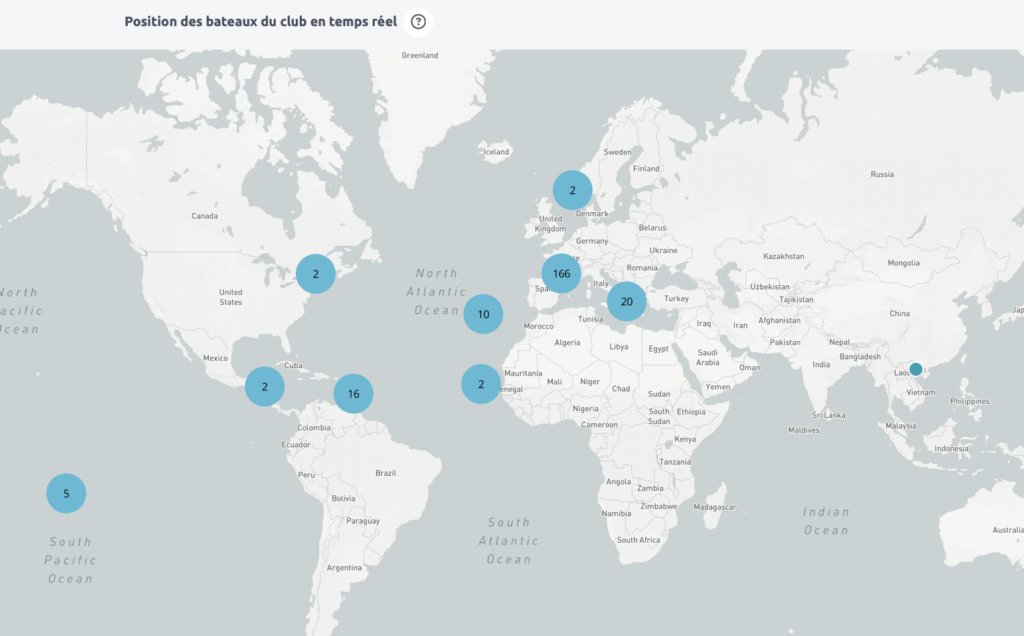Select the 5-boat cluster in South Pacific
This screenshot has height=636, width=1024.
[x=66, y=493]
